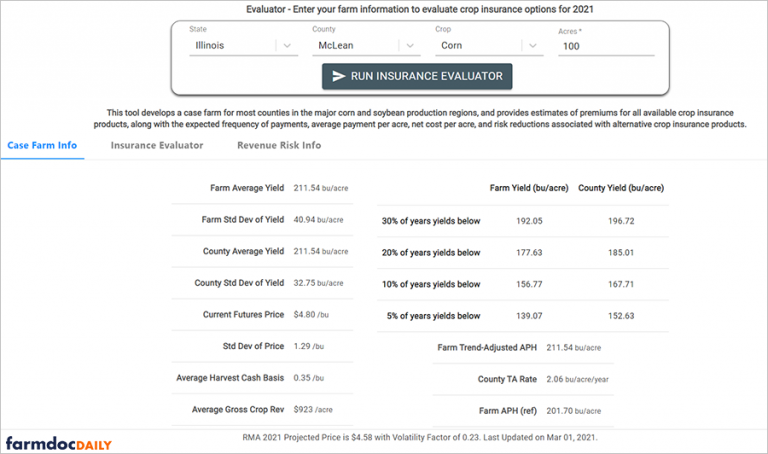The image size is (768, 454).
Task: Click the County TA Rate label
Action: (x=507, y=379)
